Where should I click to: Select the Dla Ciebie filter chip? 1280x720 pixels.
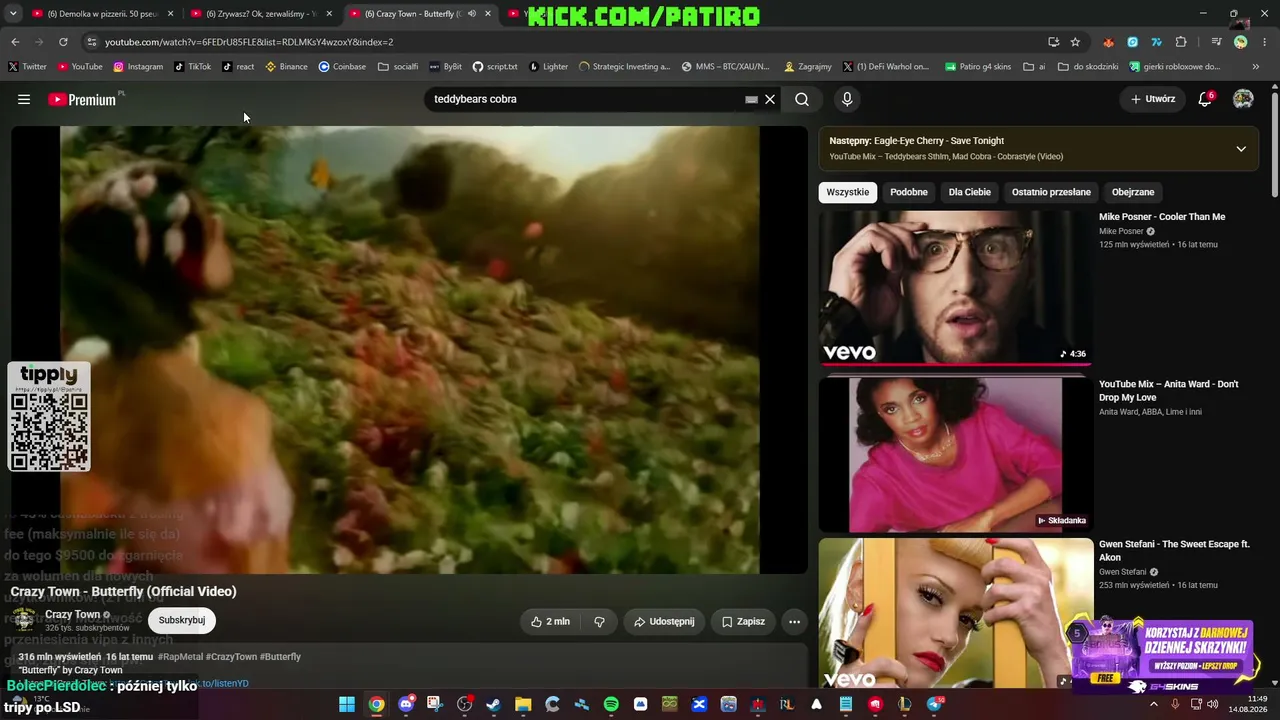click(x=970, y=192)
